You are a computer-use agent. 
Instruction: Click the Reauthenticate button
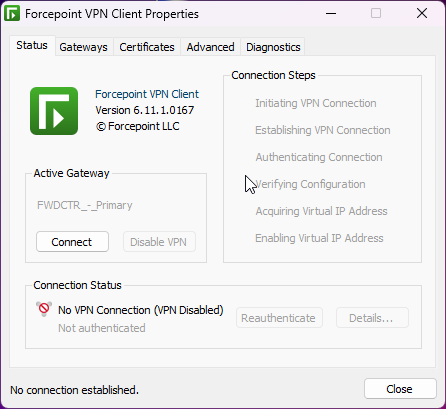[279, 318]
